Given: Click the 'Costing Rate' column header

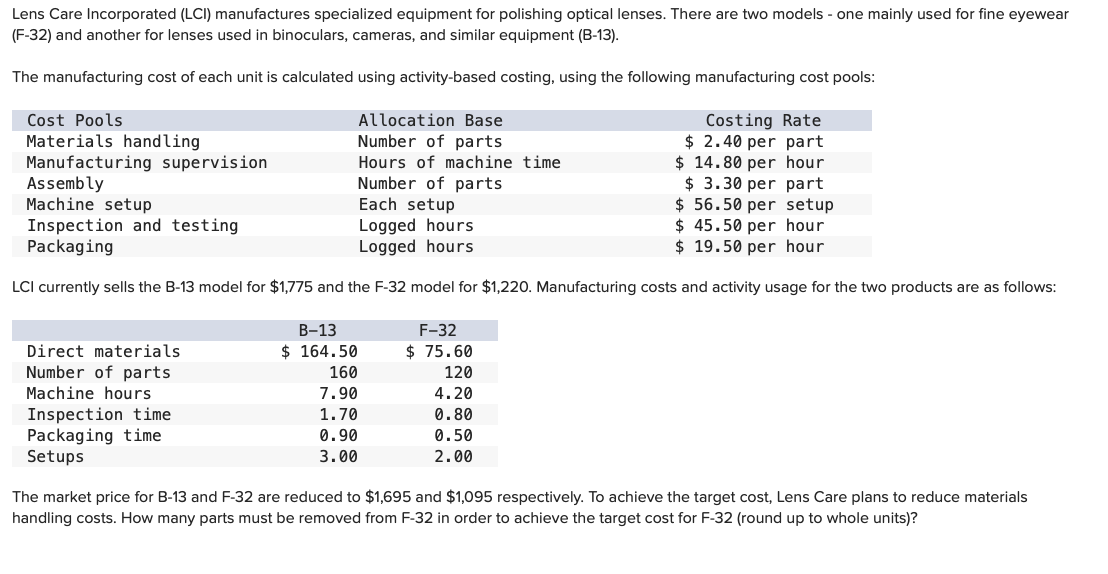Looking at the screenshot, I should click(x=763, y=120).
